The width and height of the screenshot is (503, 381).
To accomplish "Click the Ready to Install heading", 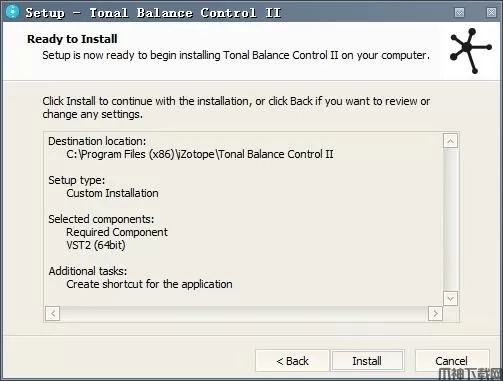I will point(72,39).
